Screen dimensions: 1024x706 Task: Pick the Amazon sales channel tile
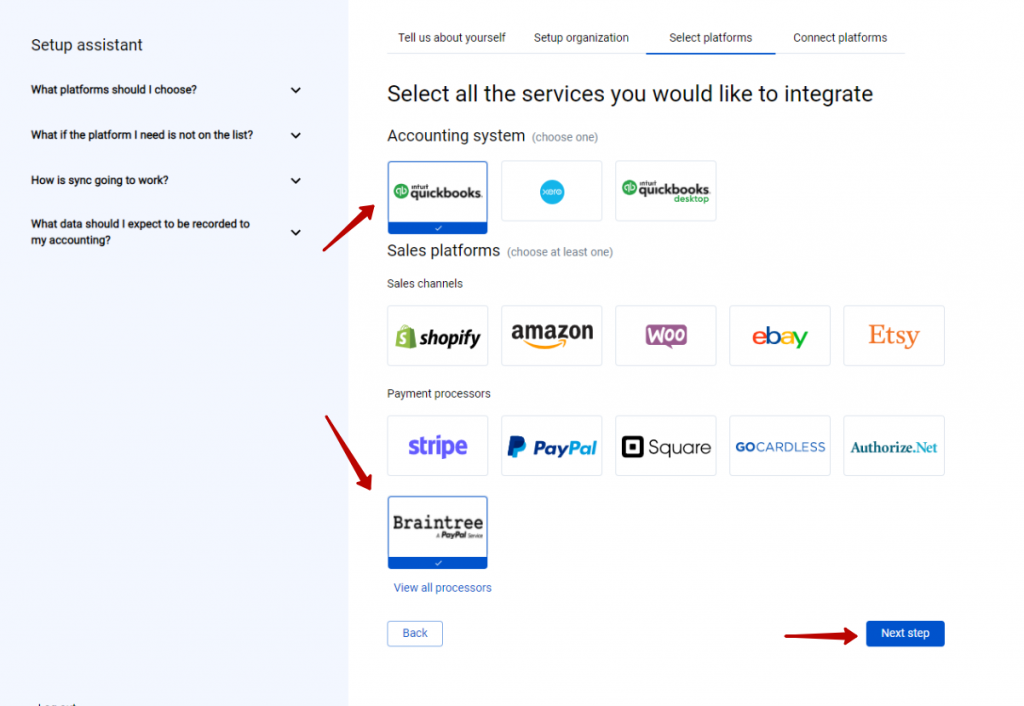point(551,336)
